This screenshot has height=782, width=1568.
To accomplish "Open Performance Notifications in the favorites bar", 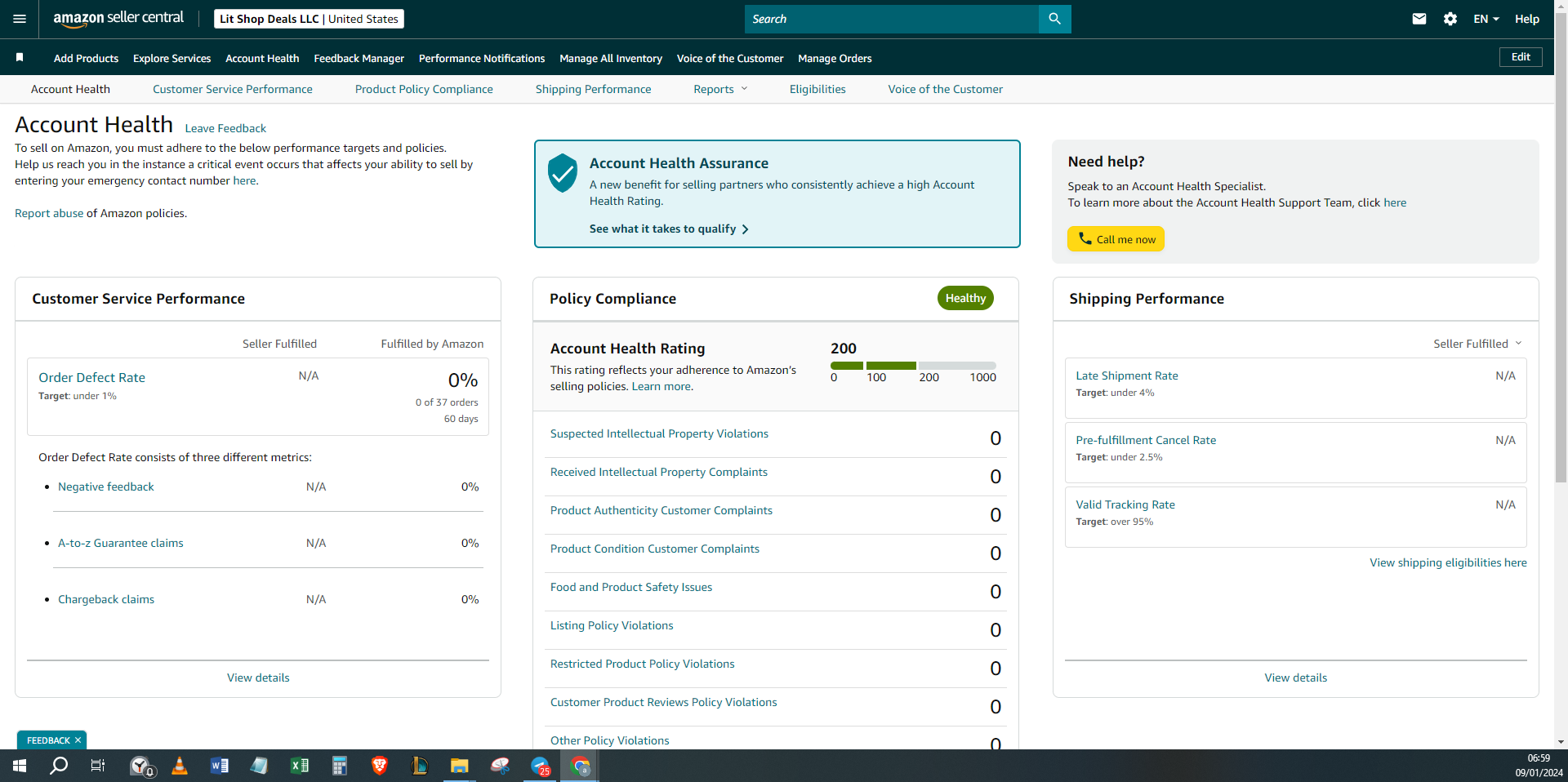I will pyautogui.click(x=482, y=58).
